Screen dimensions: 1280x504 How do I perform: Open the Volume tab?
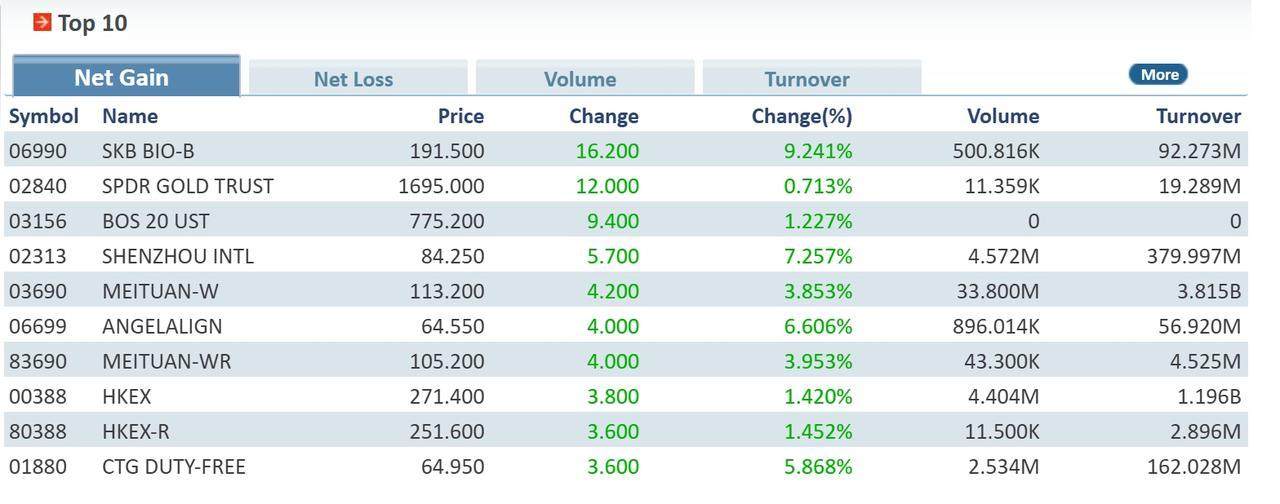[x=580, y=79]
